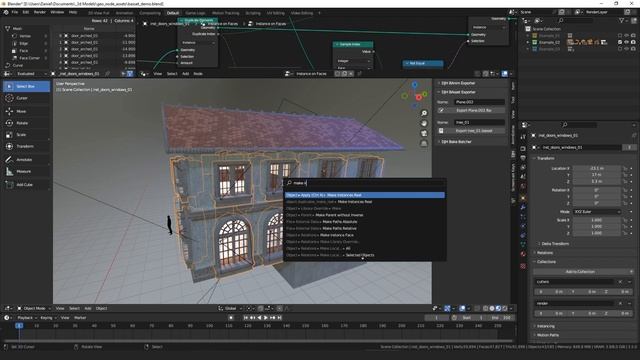Click the Scale X value field

pyautogui.click(x=596, y=220)
